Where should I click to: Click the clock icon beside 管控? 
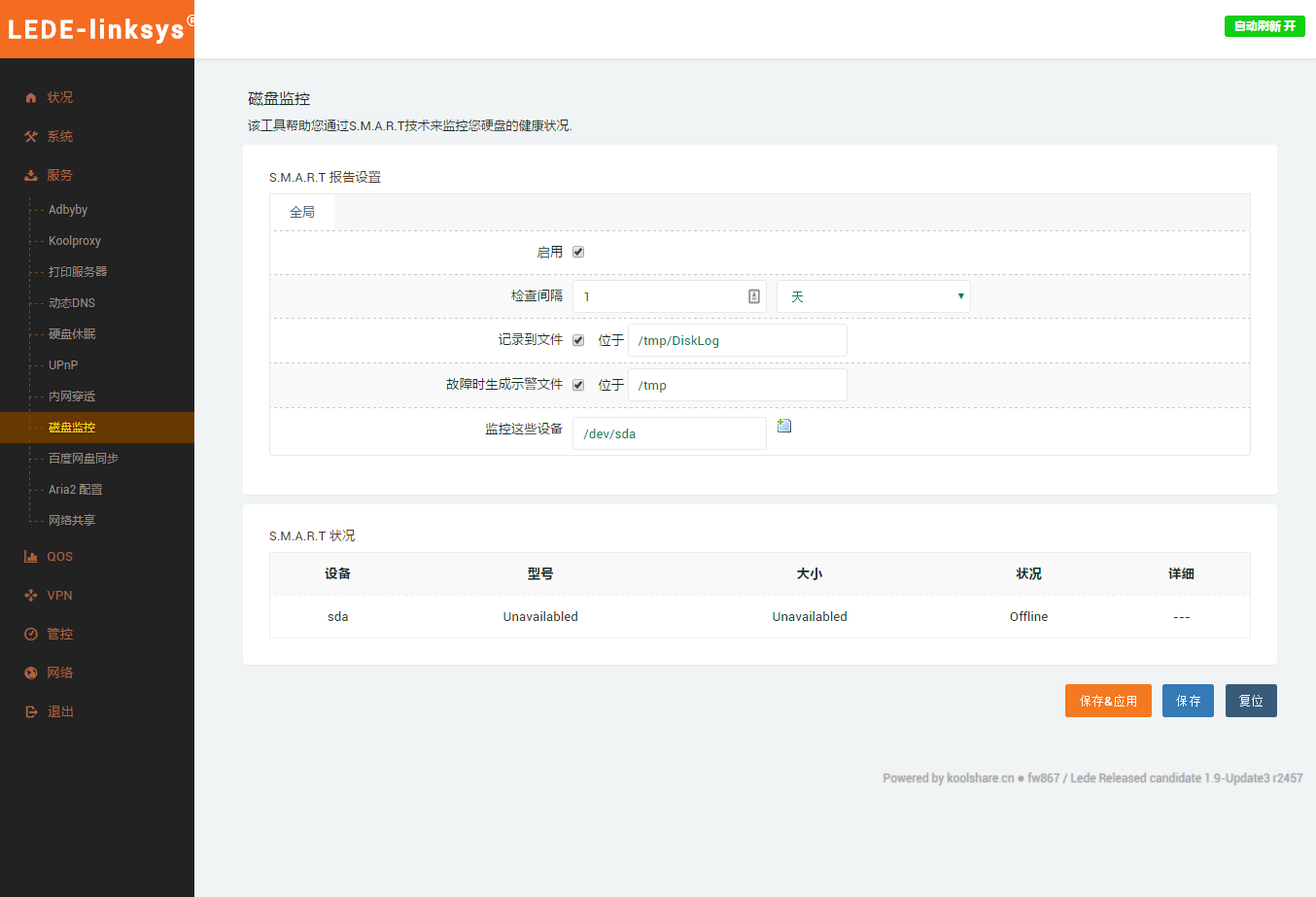tap(31, 635)
